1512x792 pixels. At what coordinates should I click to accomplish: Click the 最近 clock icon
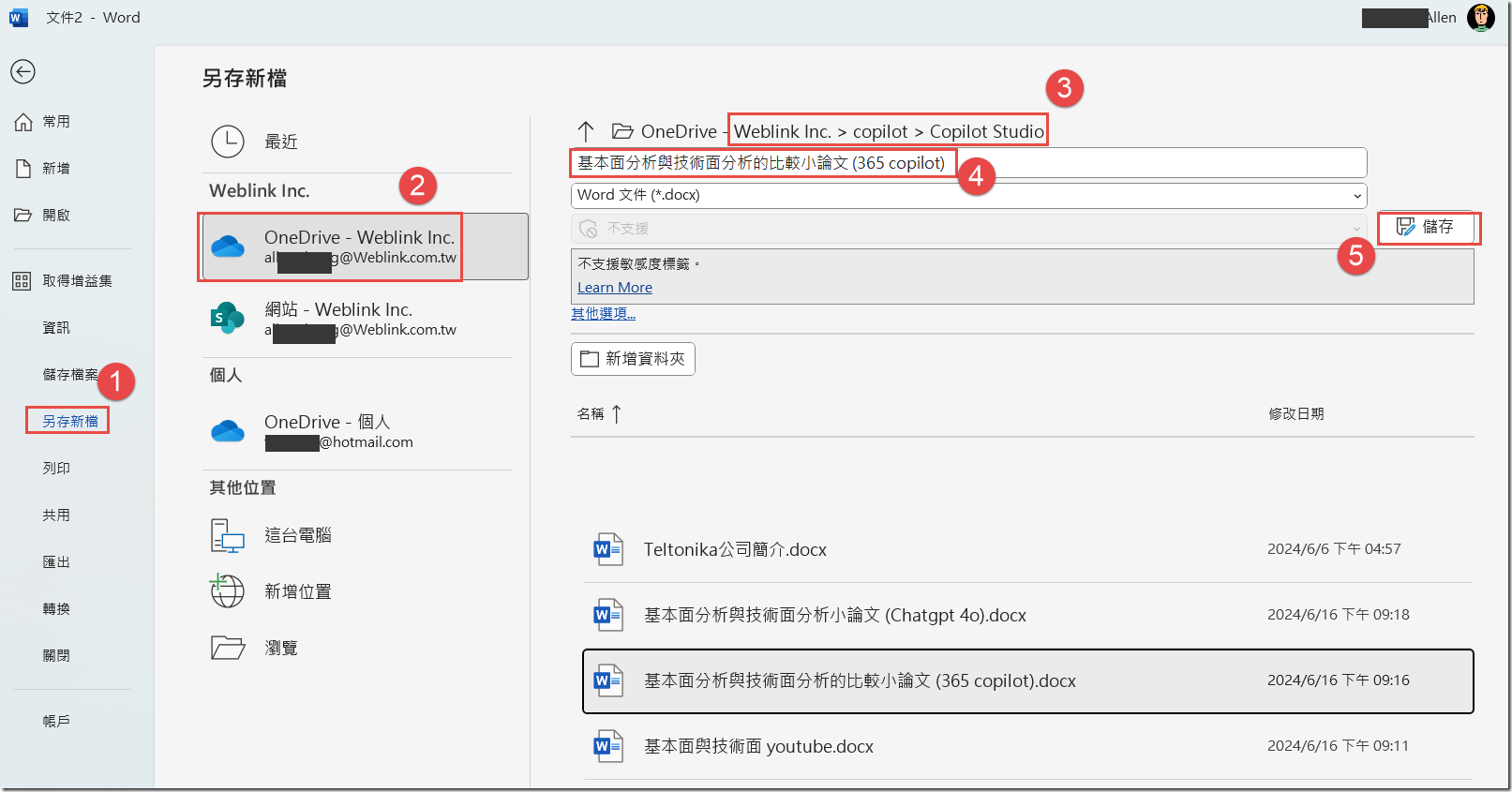(x=228, y=142)
